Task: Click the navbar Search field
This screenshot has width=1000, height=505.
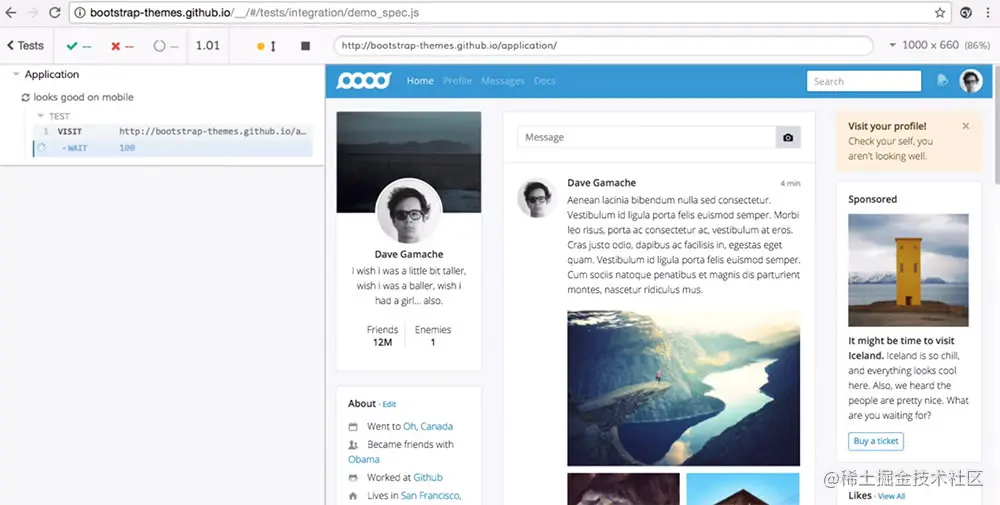Action: (x=864, y=81)
